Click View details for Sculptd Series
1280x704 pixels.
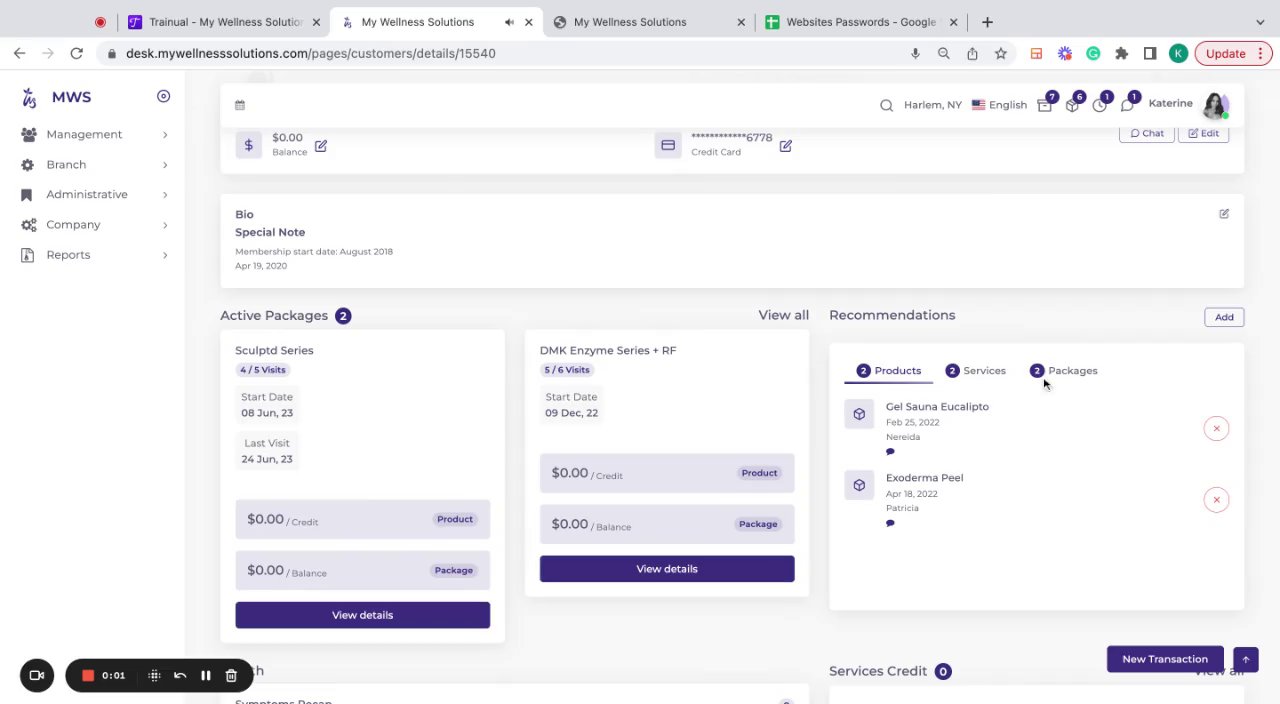pyautogui.click(x=362, y=615)
